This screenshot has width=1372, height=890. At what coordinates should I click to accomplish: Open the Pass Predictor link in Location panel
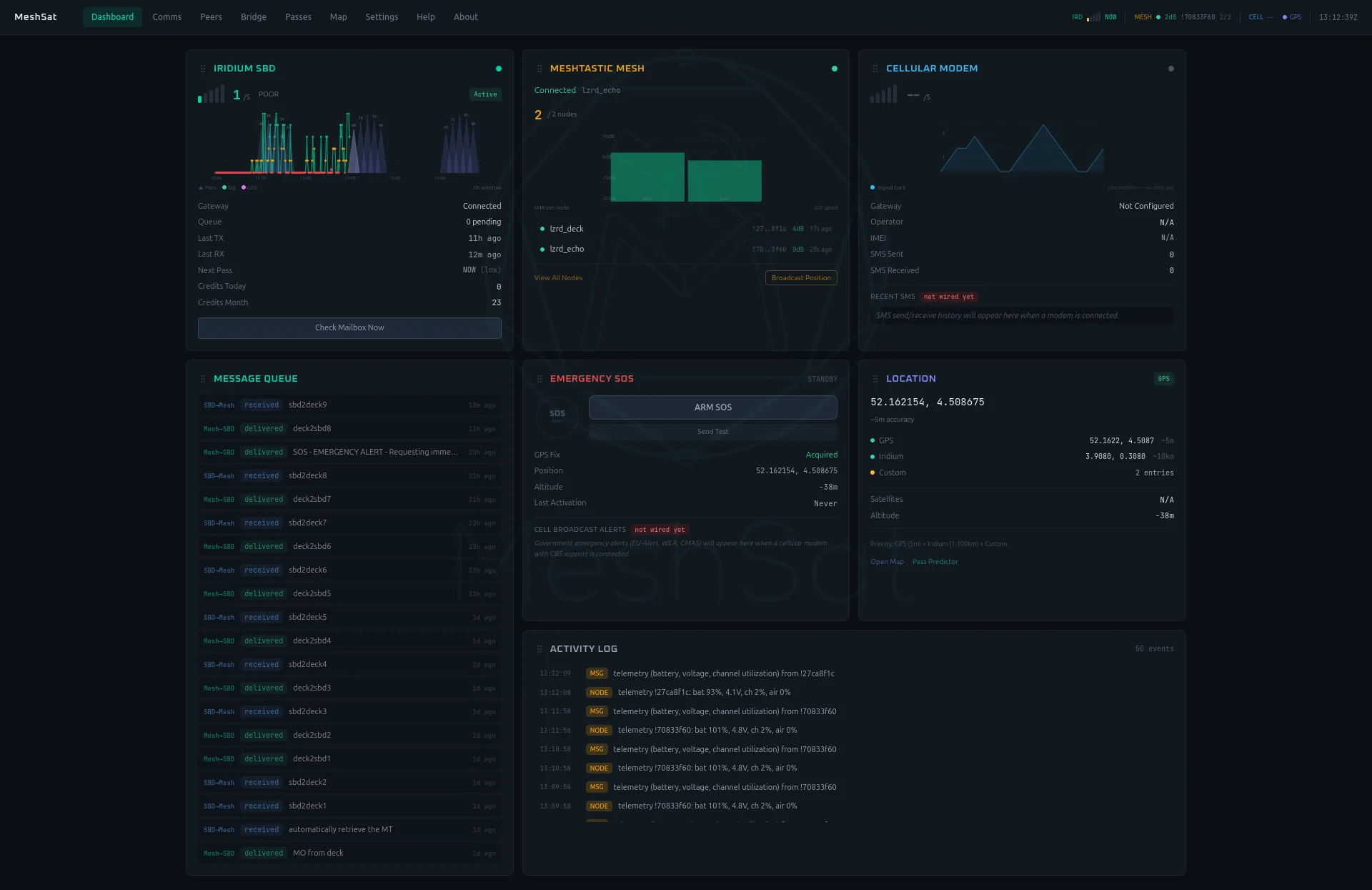(935, 561)
